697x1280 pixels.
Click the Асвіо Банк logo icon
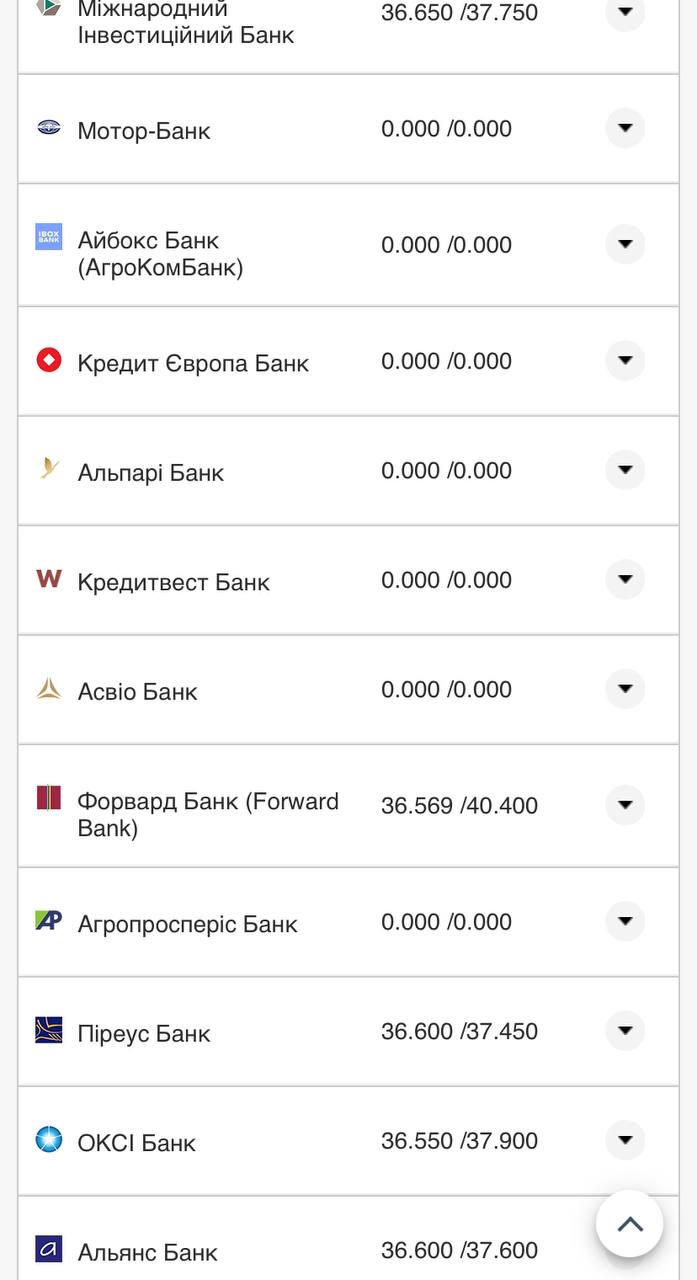pyautogui.click(x=49, y=688)
